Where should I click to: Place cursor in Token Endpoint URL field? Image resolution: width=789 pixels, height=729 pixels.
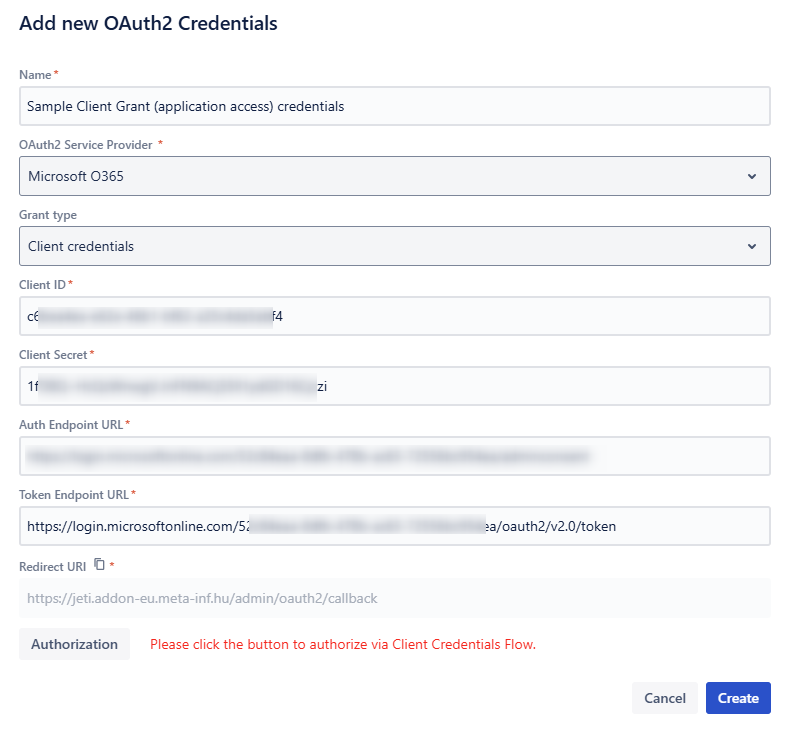pos(394,526)
